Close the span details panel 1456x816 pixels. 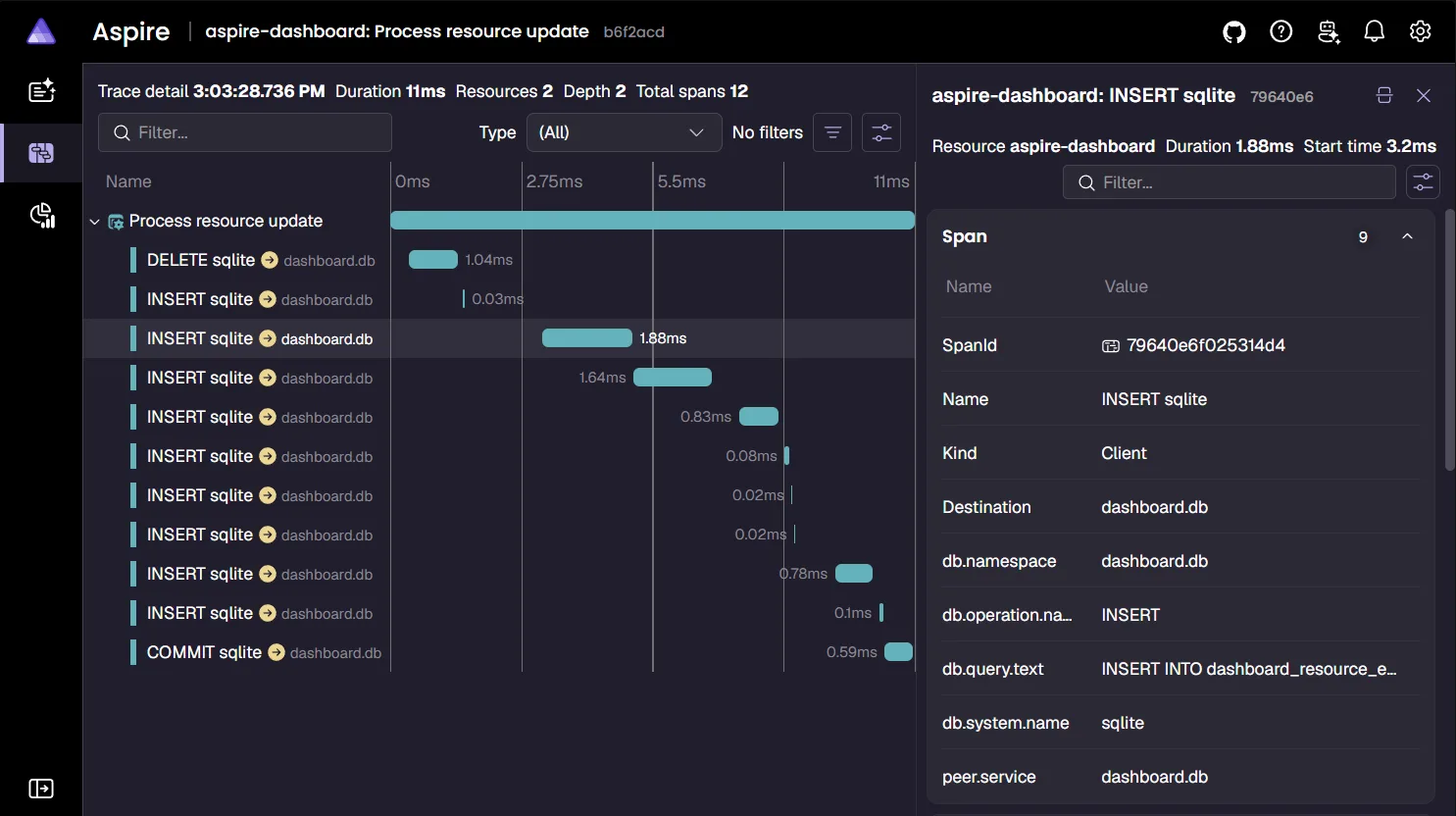[x=1424, y=95]
